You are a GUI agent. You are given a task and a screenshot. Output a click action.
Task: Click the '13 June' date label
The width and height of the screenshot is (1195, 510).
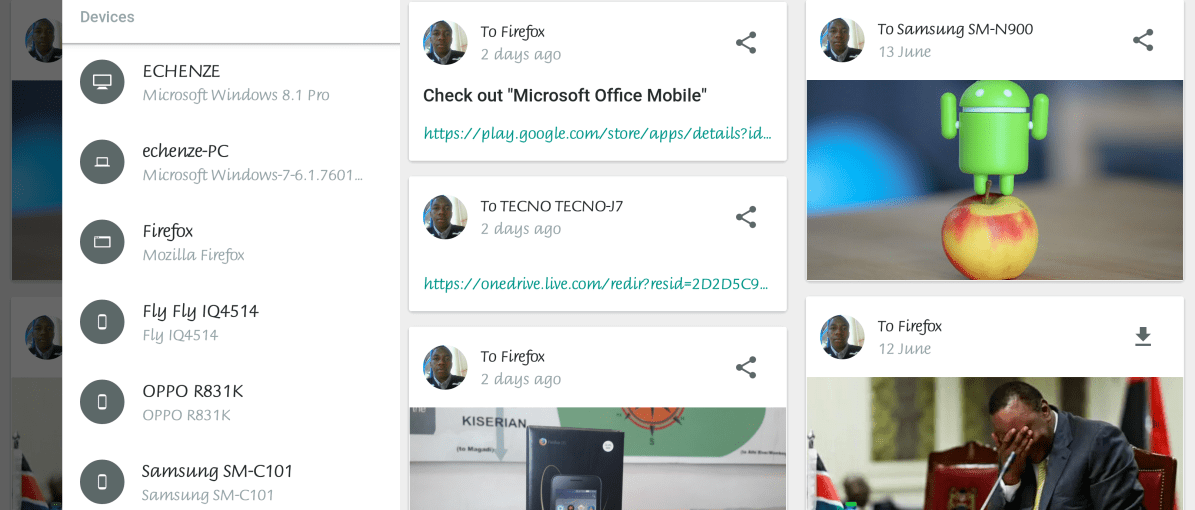pyautogui.click(x=904, y=52)
